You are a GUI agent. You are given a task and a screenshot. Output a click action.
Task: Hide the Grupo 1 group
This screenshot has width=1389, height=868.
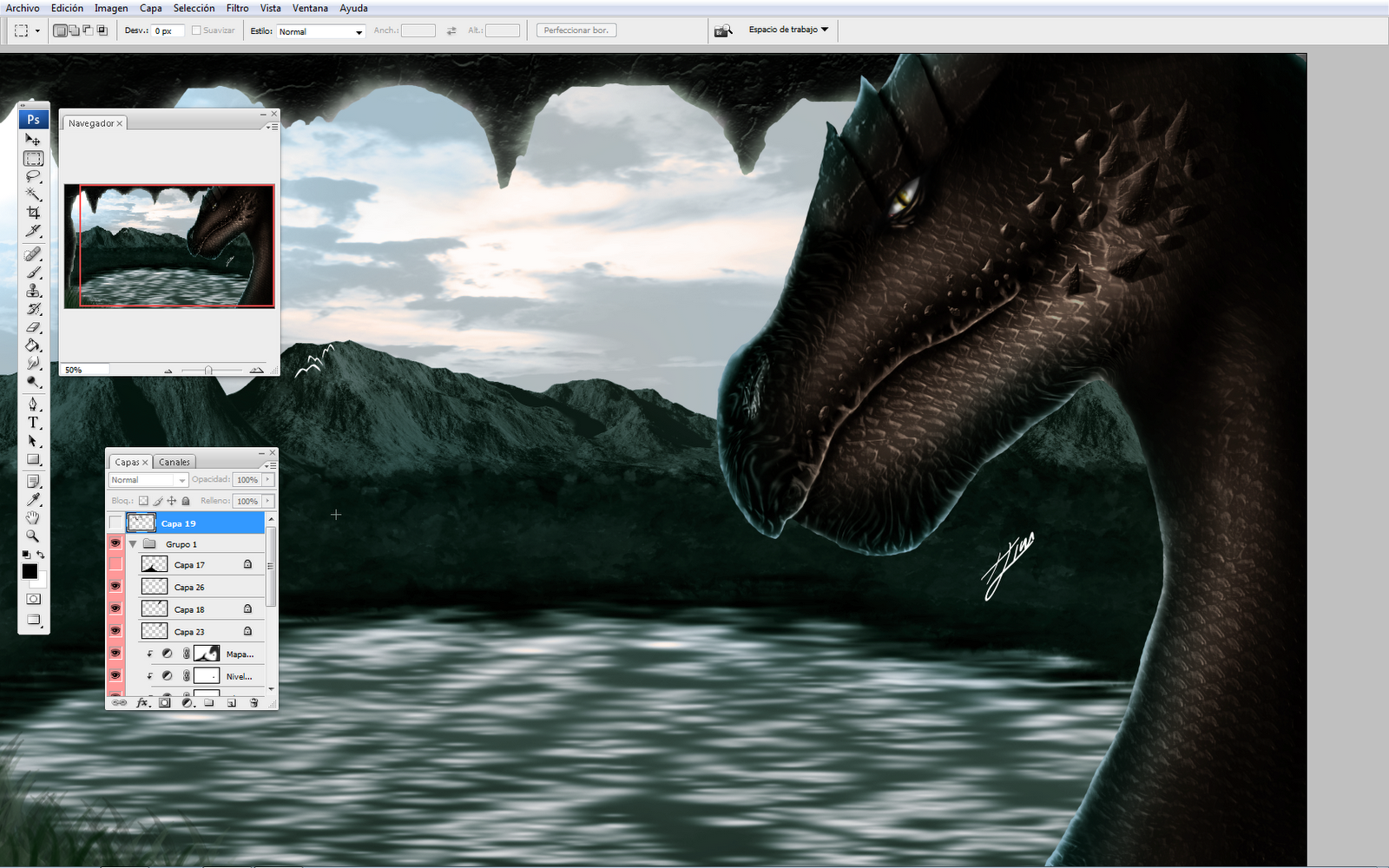[x=115, y=543]
